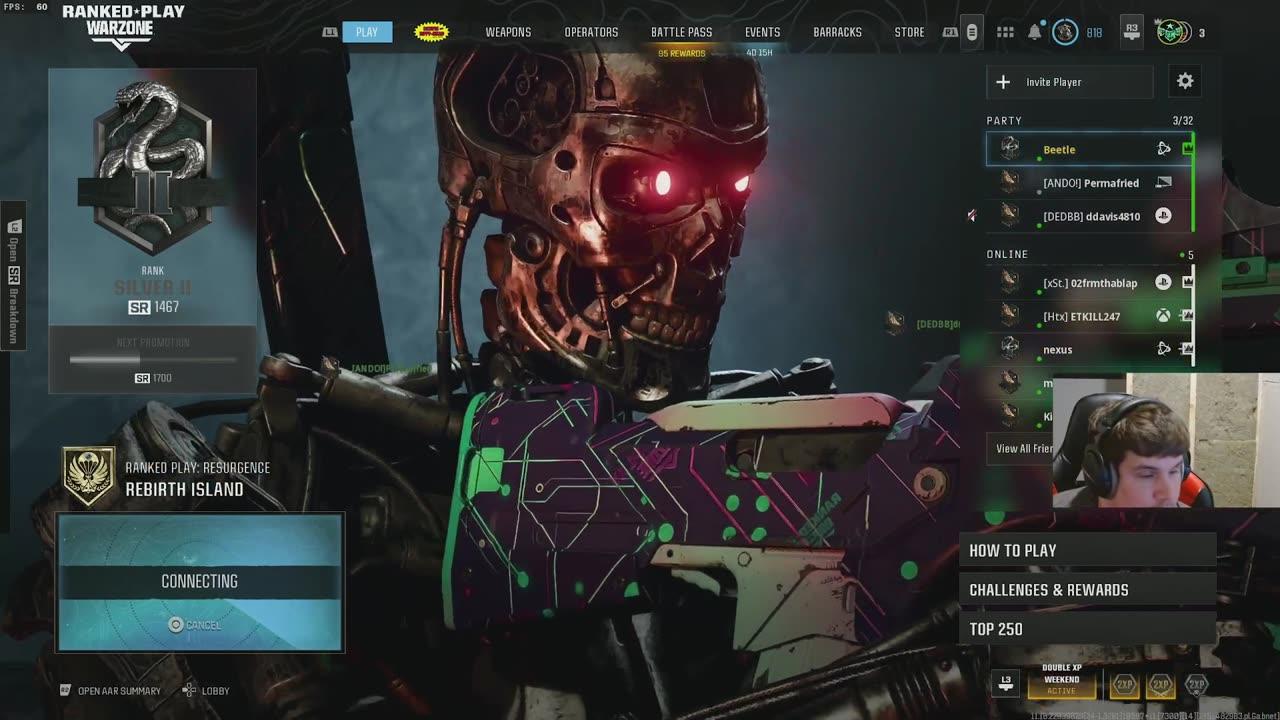Select online friend nexus
This screenshot has width=1280, height=720.
tap(1089, 349)
